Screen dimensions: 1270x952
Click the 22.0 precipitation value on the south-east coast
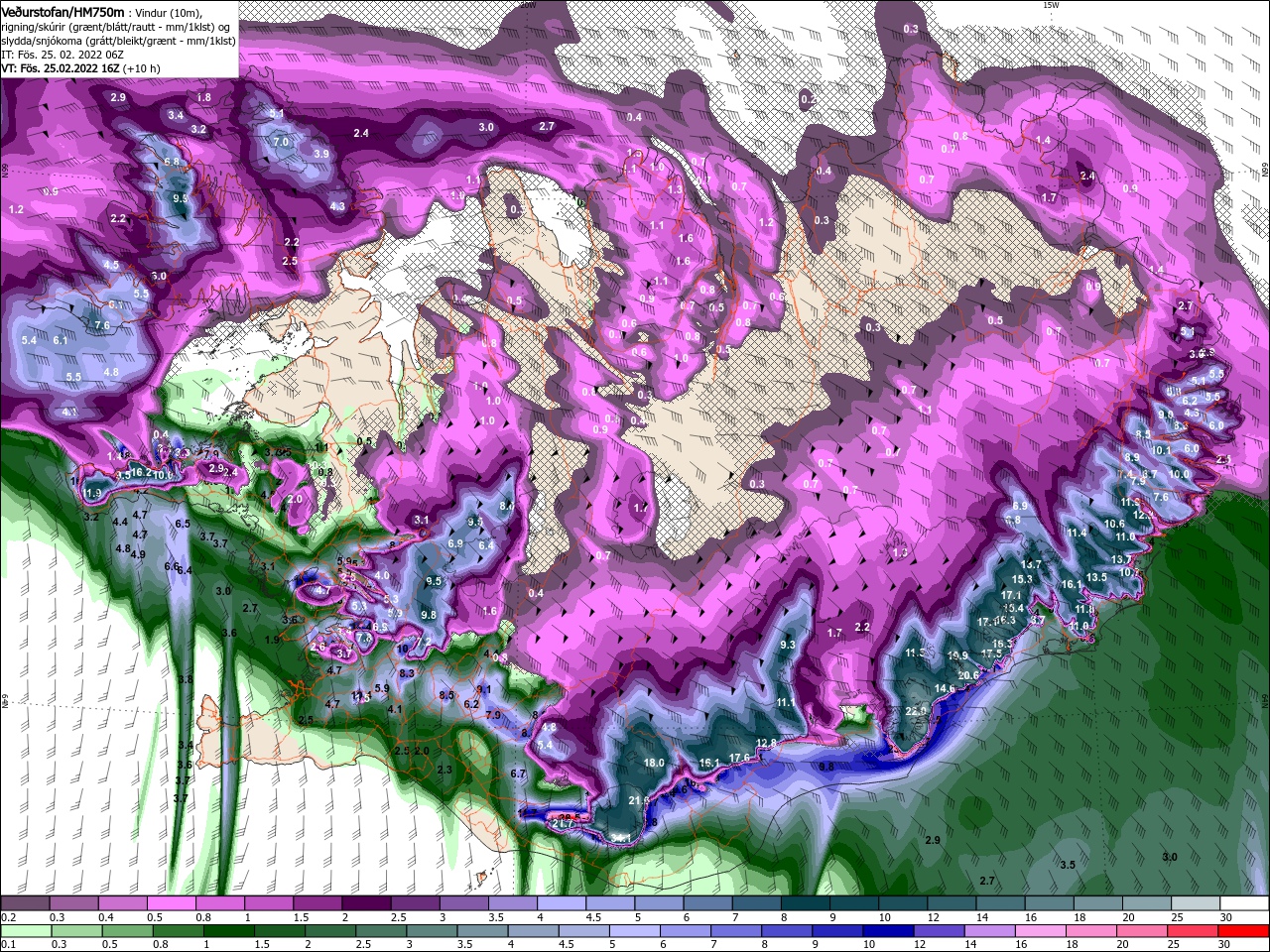coord(916,711)
